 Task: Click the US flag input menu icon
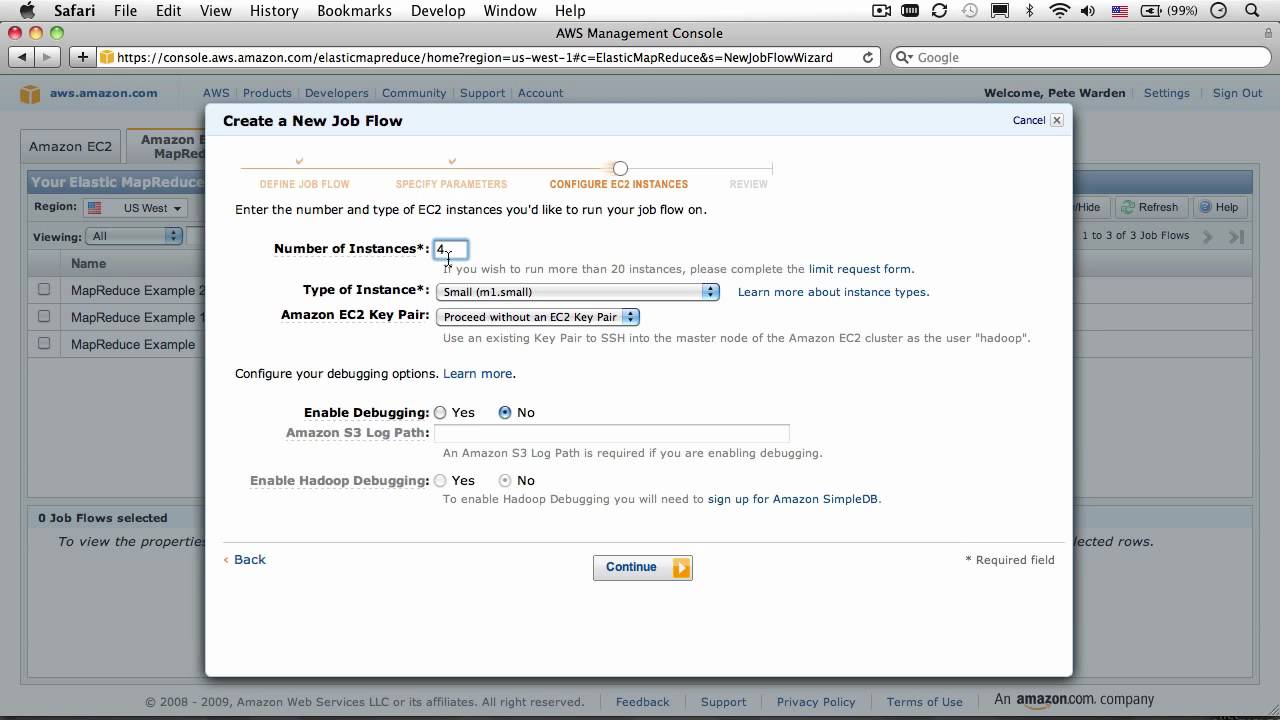[1120, 11]
